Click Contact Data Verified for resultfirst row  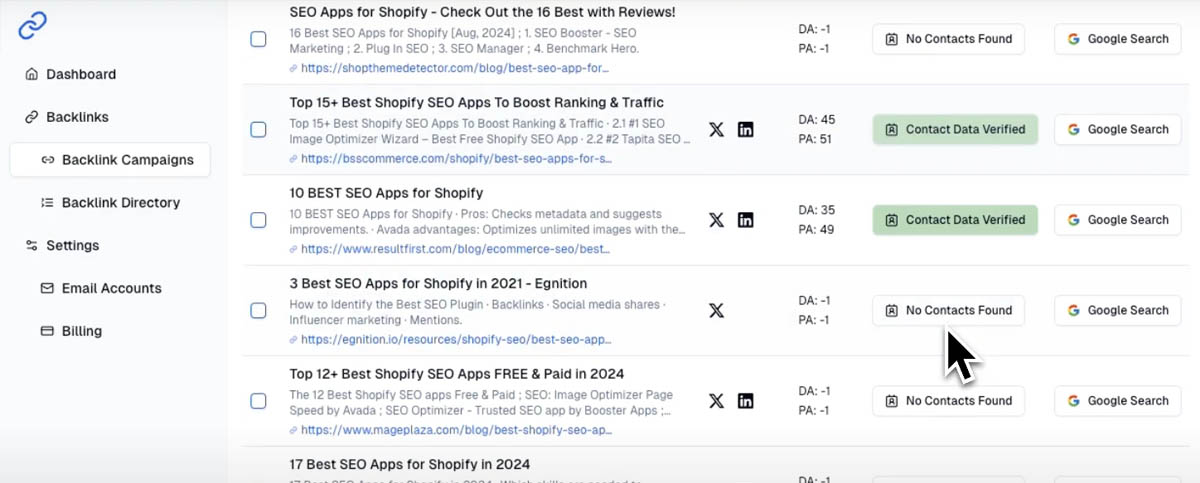(955, 220)
